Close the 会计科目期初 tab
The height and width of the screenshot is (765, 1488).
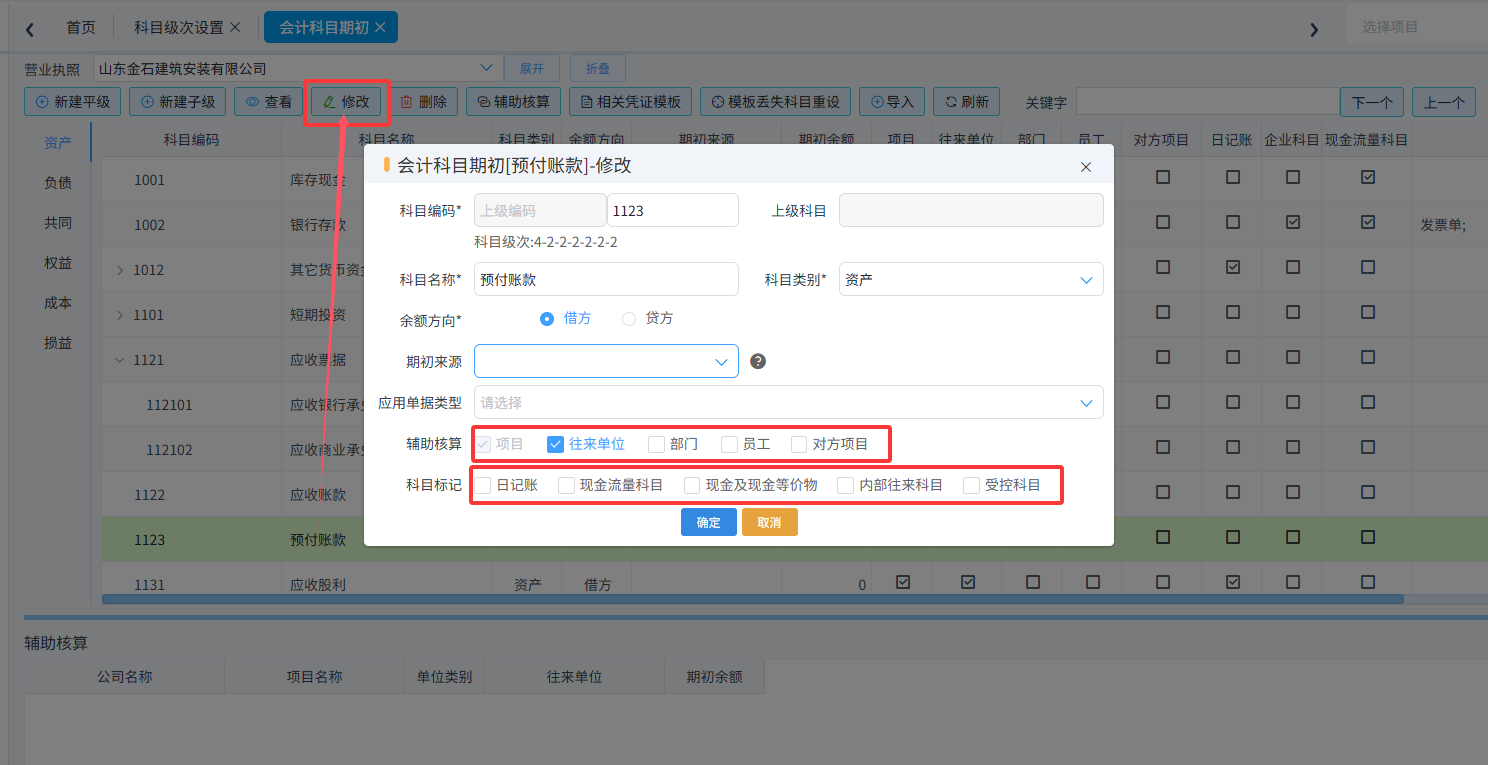pos(380,27)
